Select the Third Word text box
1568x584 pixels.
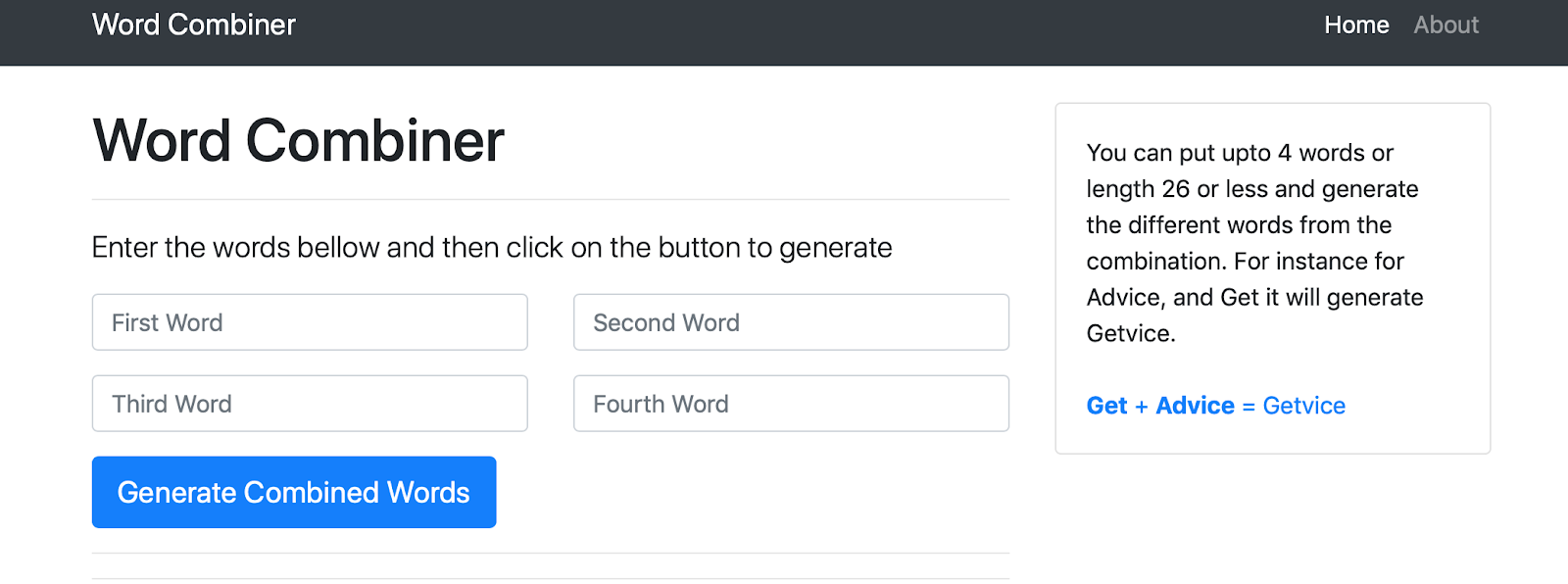(x=310, y=404)
